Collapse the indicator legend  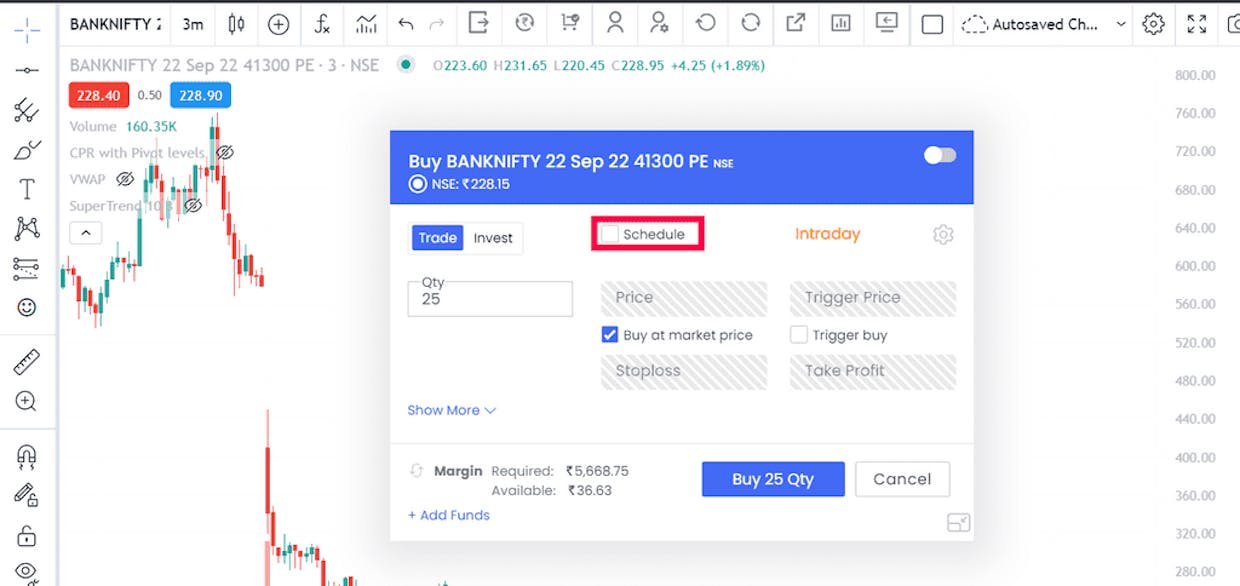[85, 233]
